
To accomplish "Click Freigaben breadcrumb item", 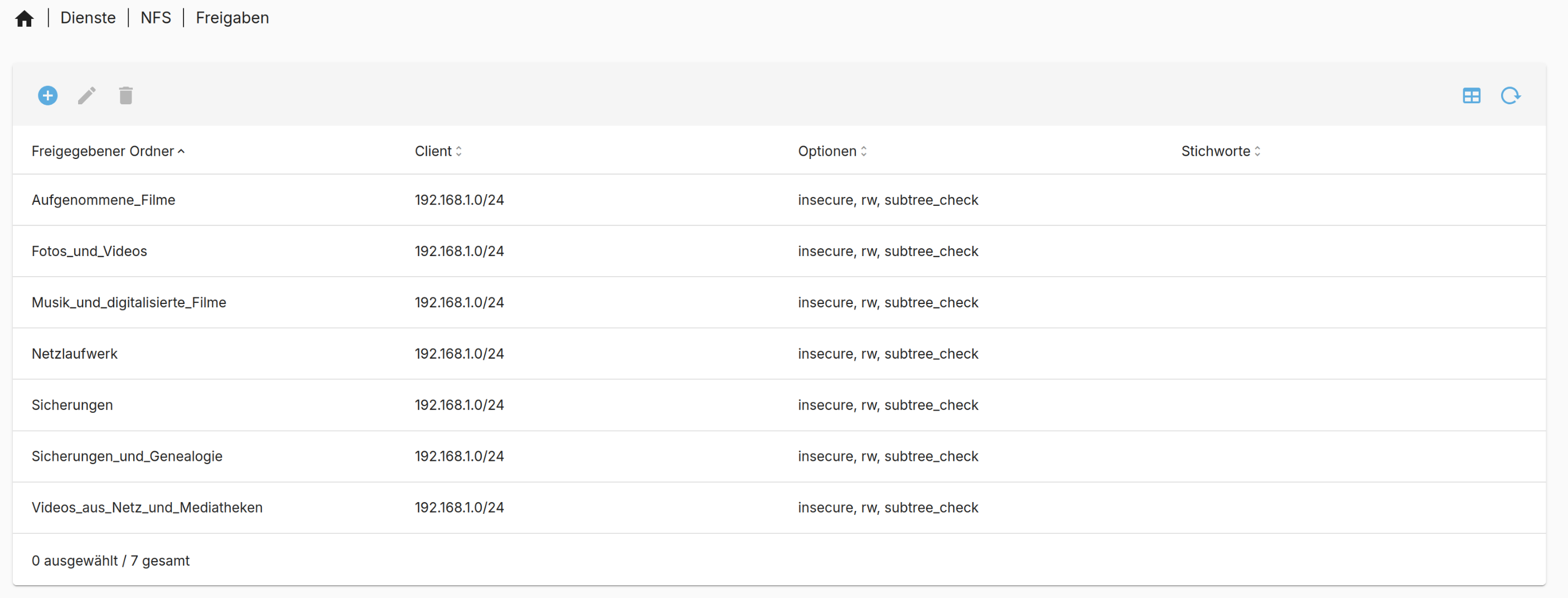I will [232, 18].
